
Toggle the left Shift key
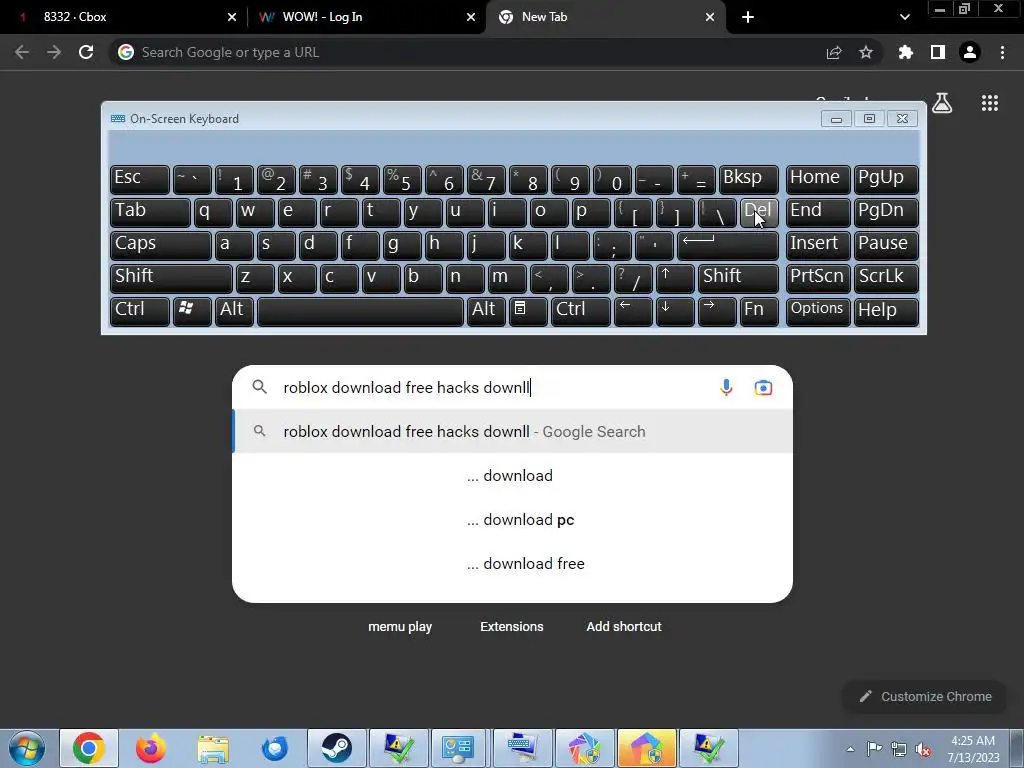point(170,279)
